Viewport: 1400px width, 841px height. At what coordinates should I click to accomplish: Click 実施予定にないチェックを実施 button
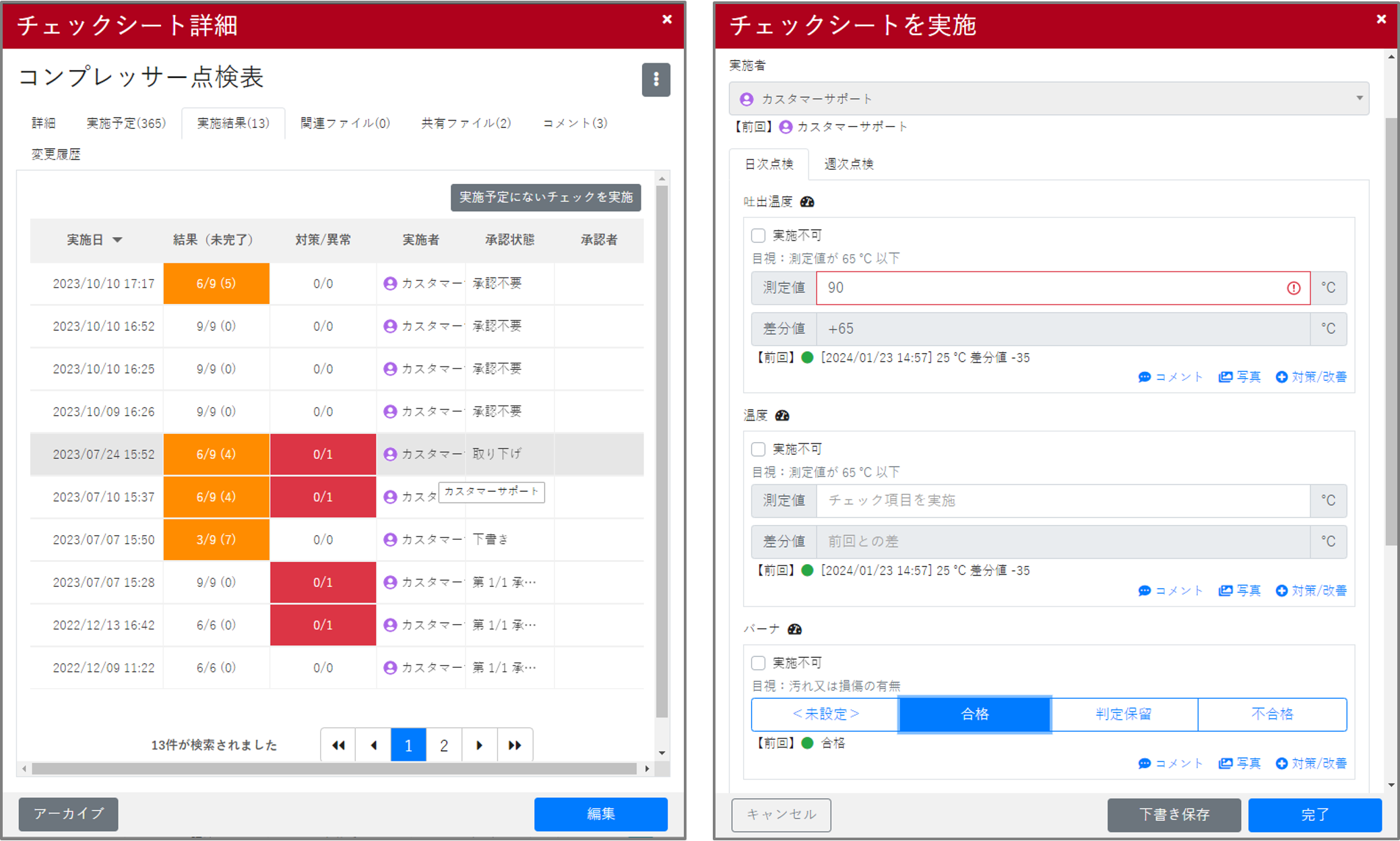pos(546,197)
